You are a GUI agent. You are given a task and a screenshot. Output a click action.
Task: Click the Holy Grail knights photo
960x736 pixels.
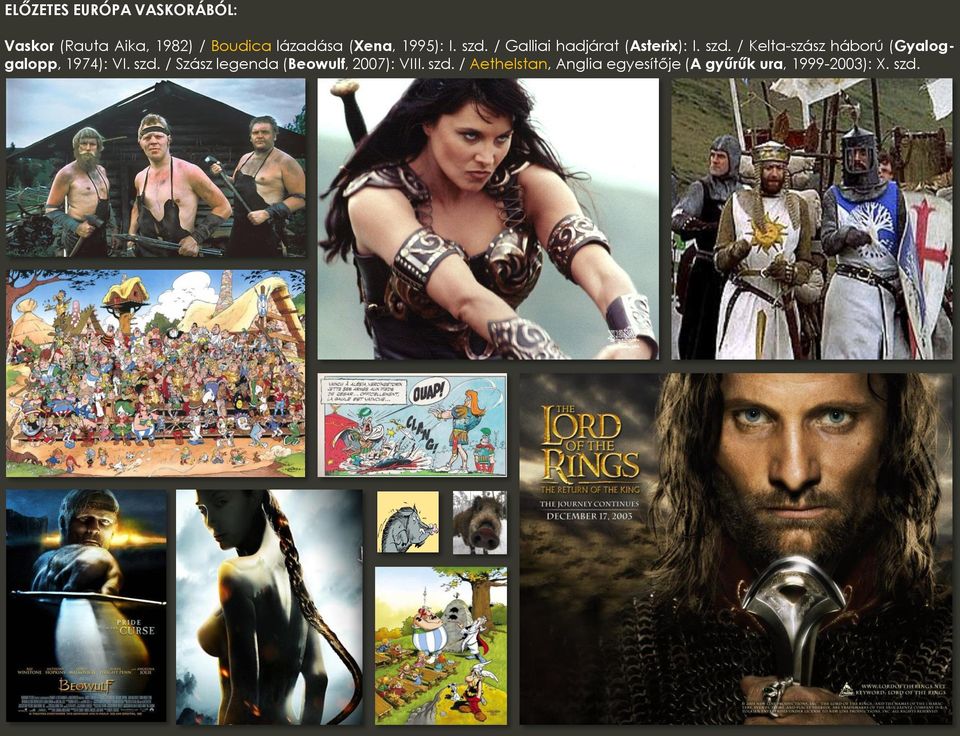pos(812,219)
